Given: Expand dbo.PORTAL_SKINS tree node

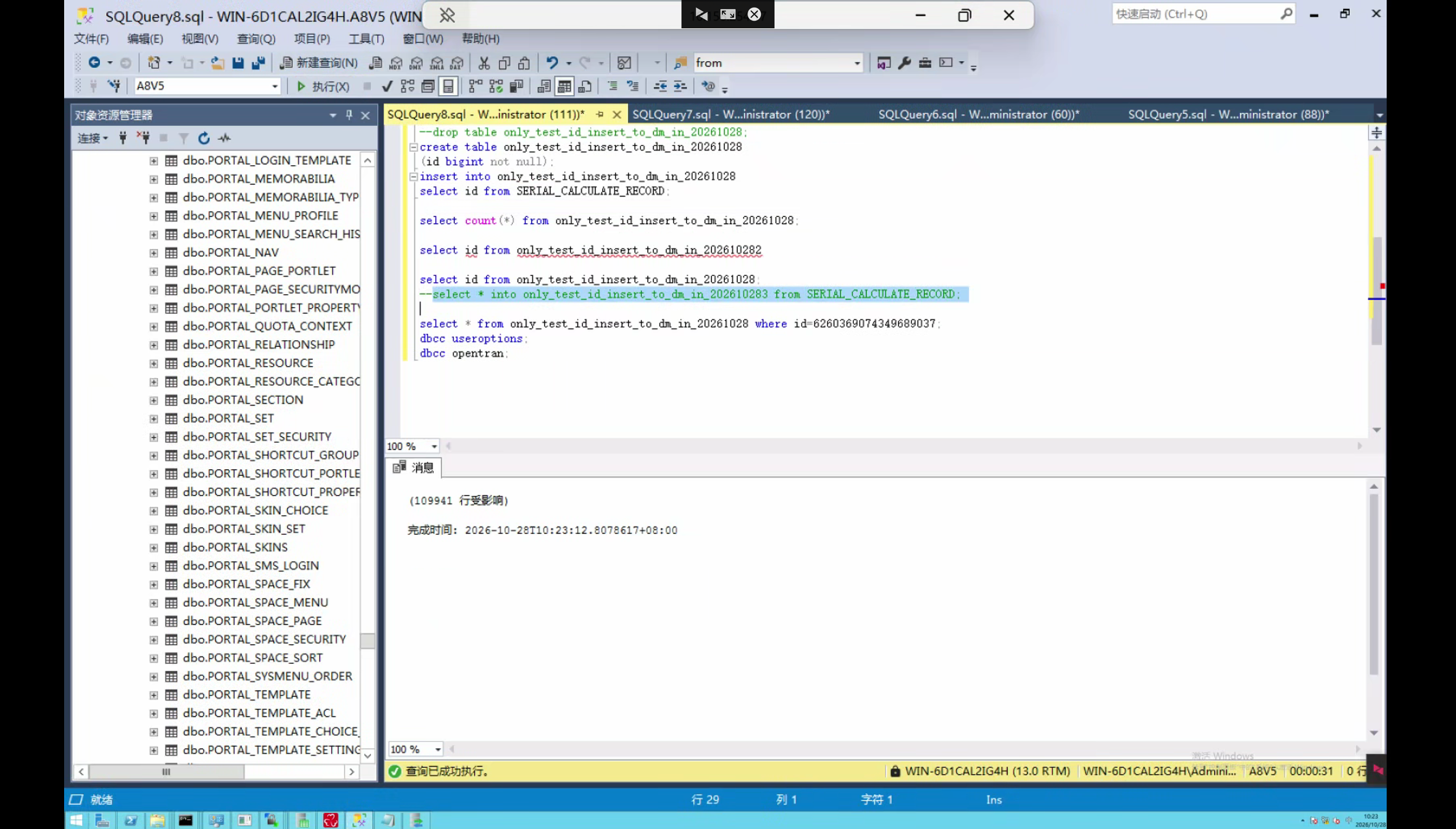Looking at the screenshot, I should pos(154,548).
